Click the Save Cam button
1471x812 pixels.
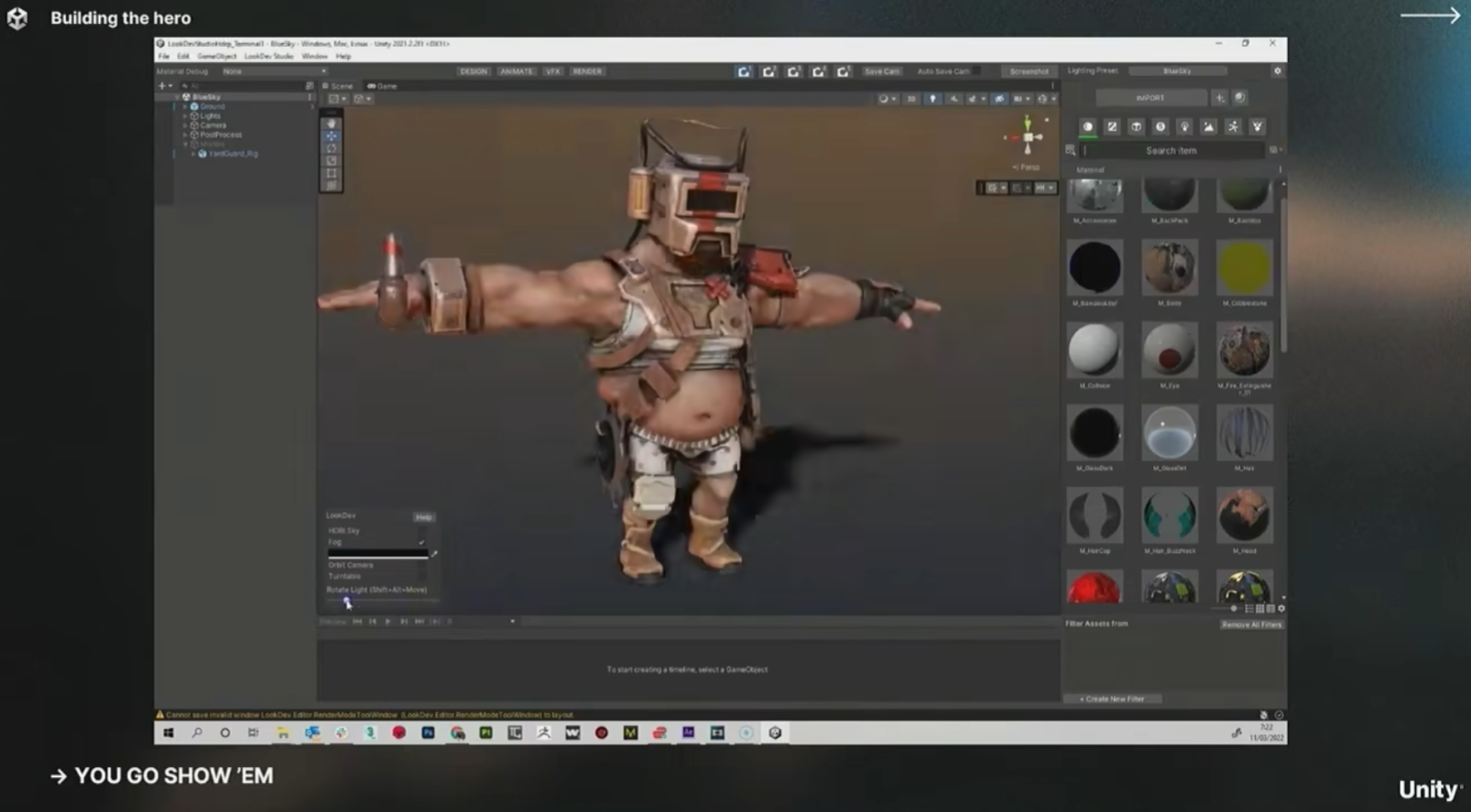point(882,71)
